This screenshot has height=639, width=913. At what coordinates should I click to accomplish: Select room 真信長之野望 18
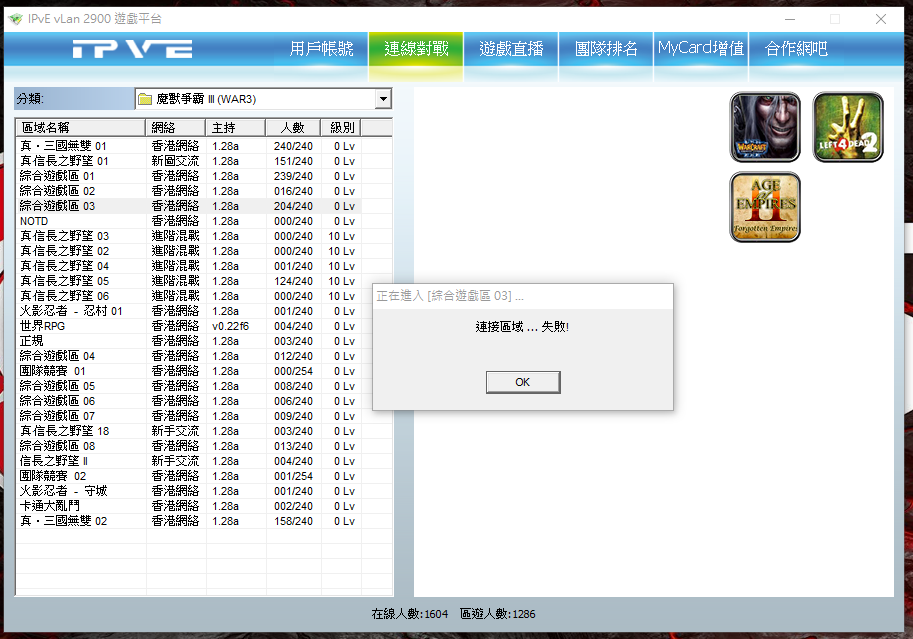pyautogui.click(x=189, y=431)
